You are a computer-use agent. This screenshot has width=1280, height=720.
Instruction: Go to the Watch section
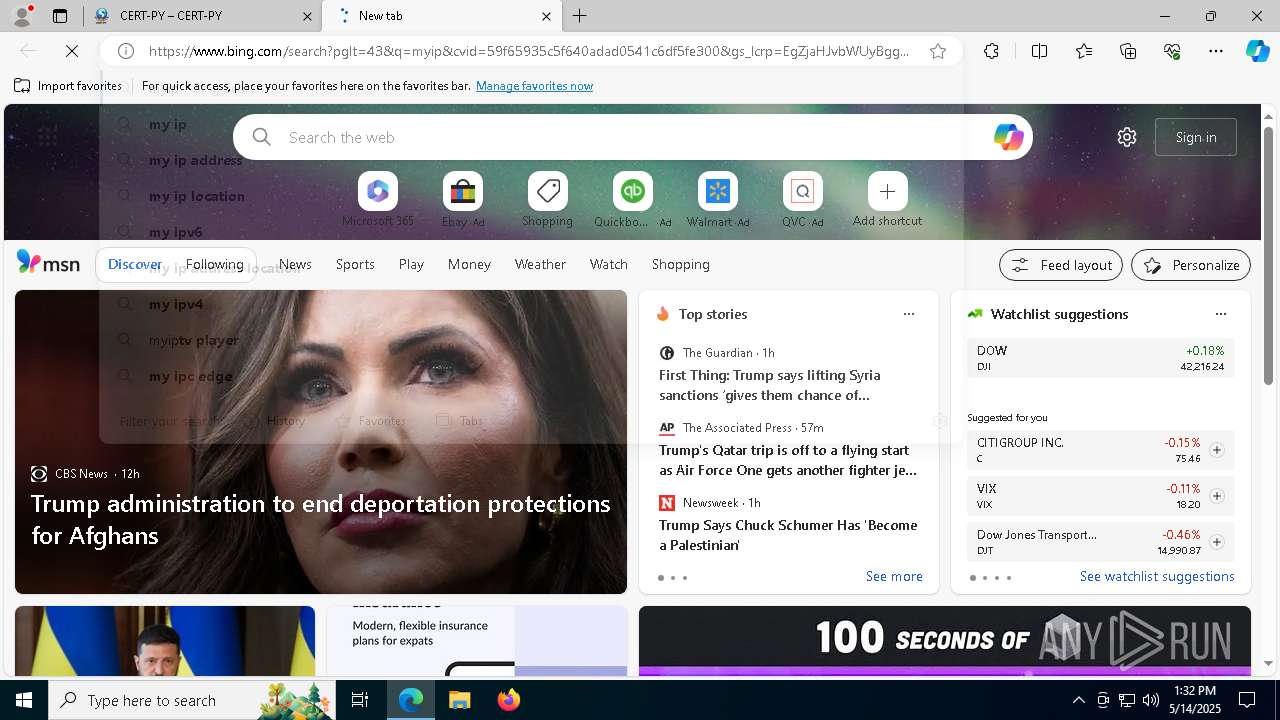[609, 264]
